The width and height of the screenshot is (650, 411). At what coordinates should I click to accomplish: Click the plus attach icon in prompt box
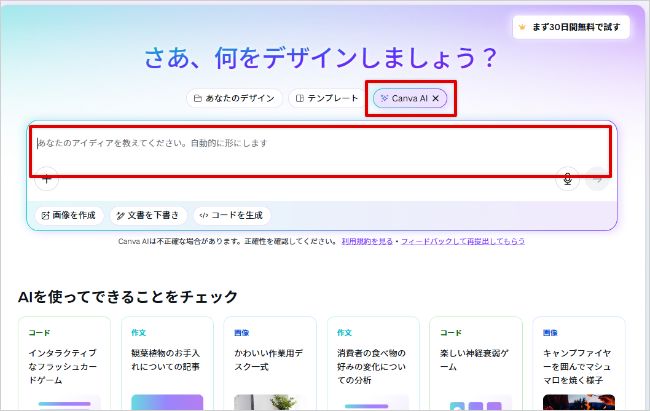pos(46,179)
